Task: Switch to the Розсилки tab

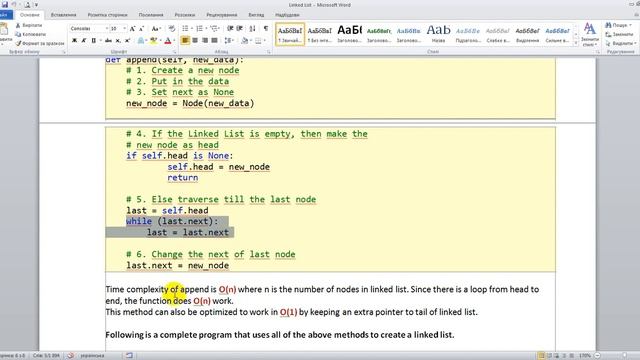Action: (184, 15)
